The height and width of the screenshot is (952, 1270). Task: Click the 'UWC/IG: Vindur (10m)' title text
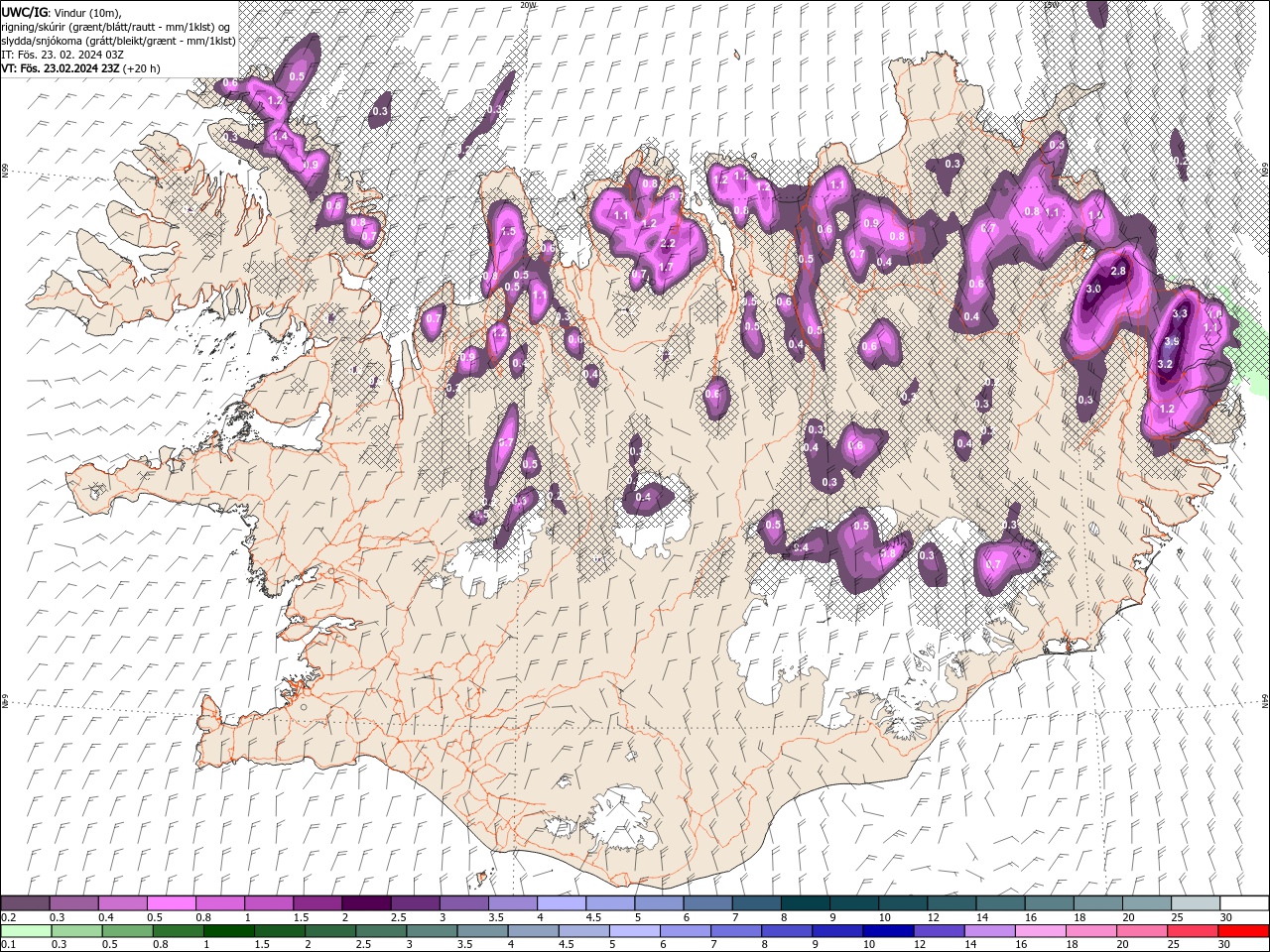62,11
